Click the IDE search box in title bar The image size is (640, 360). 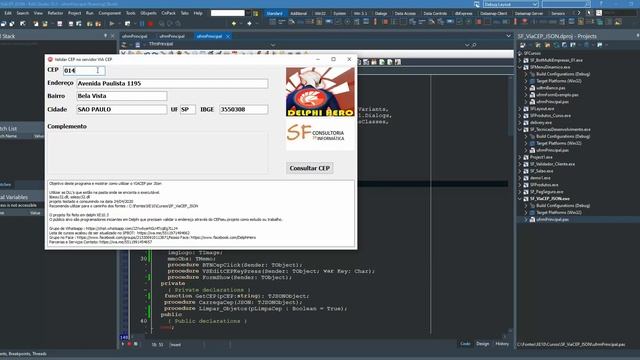click(566, 4)
